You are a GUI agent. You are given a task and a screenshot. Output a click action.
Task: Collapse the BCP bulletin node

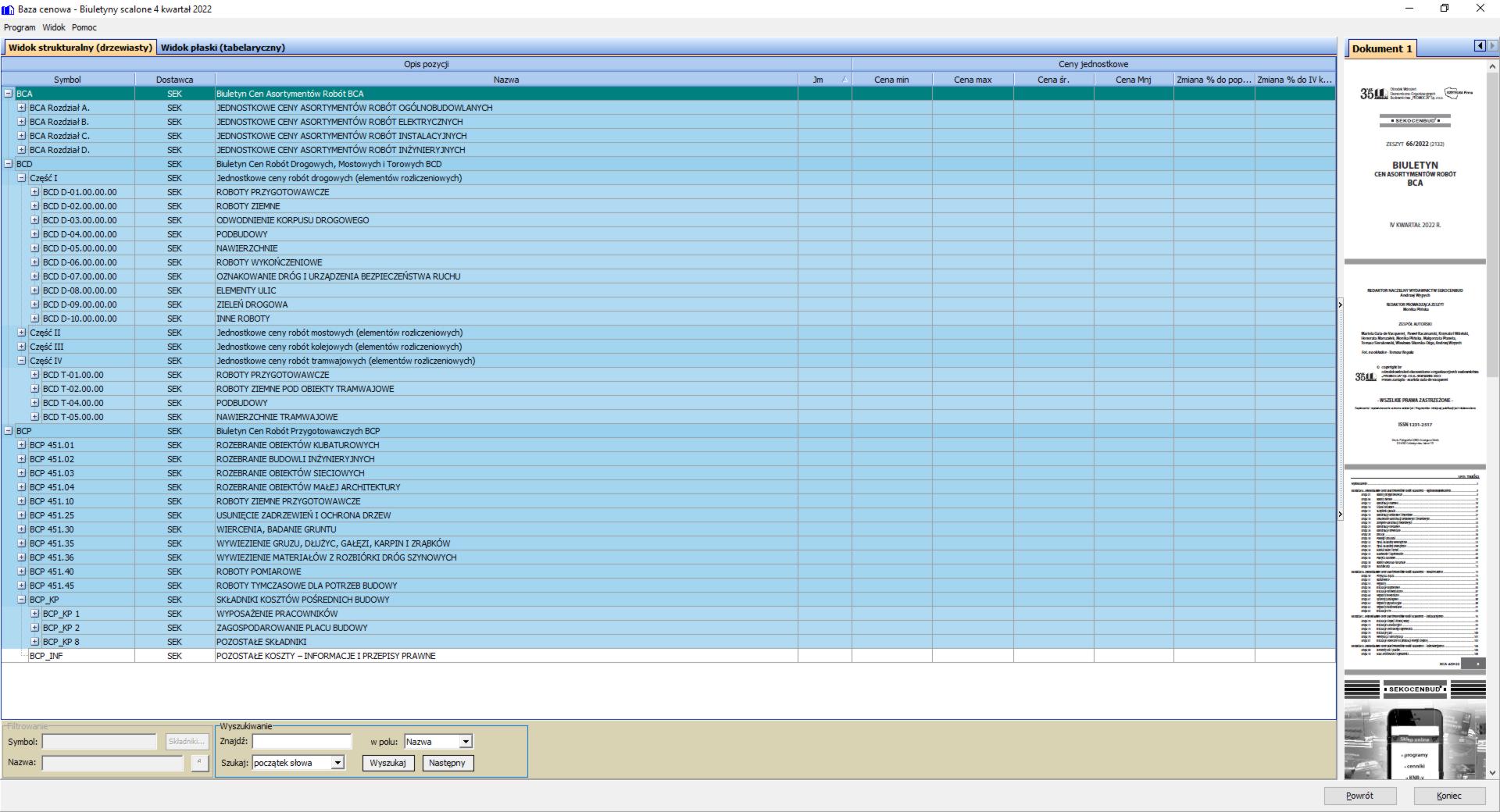(9, 431)
